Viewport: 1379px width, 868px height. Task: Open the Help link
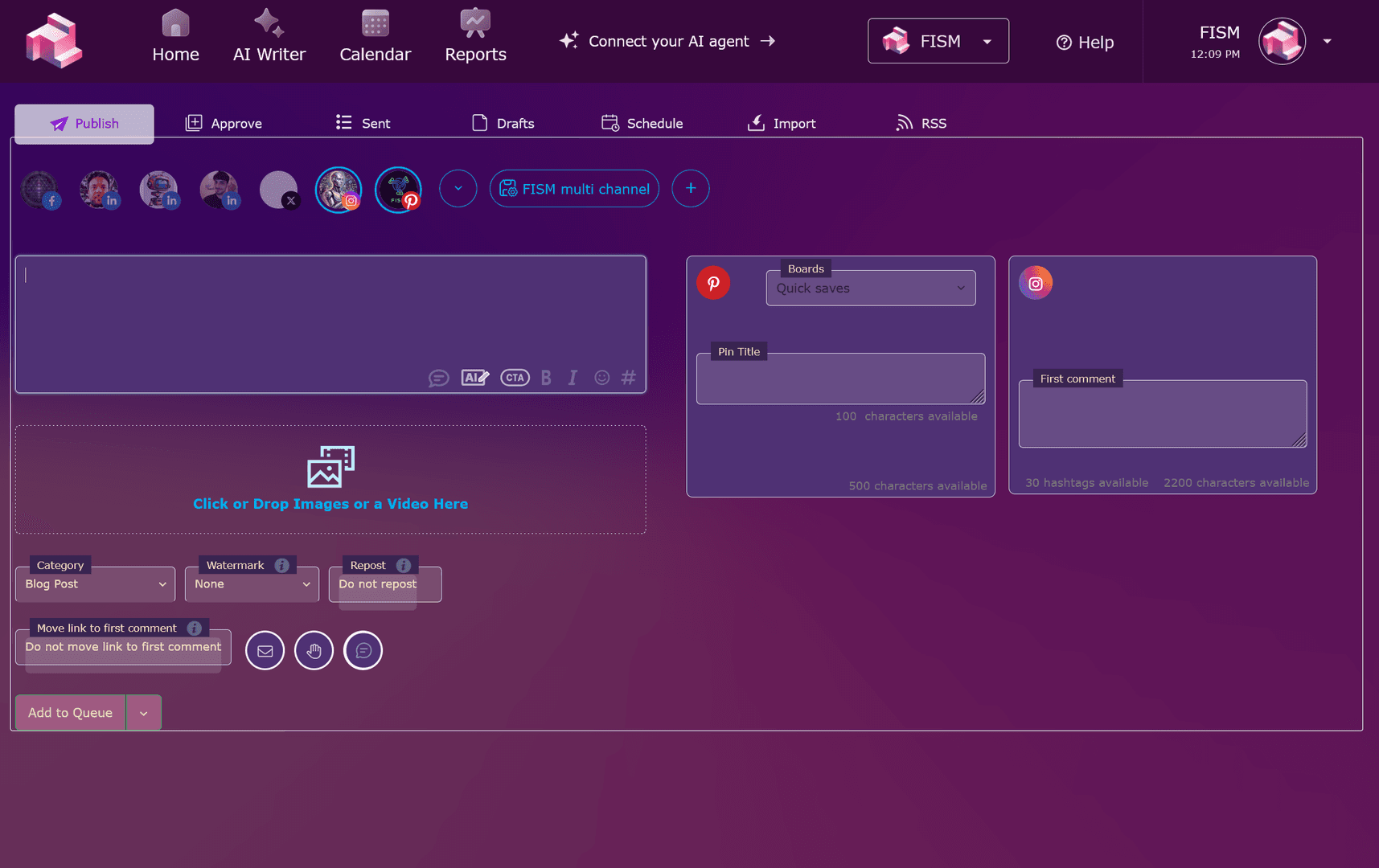1085,43
